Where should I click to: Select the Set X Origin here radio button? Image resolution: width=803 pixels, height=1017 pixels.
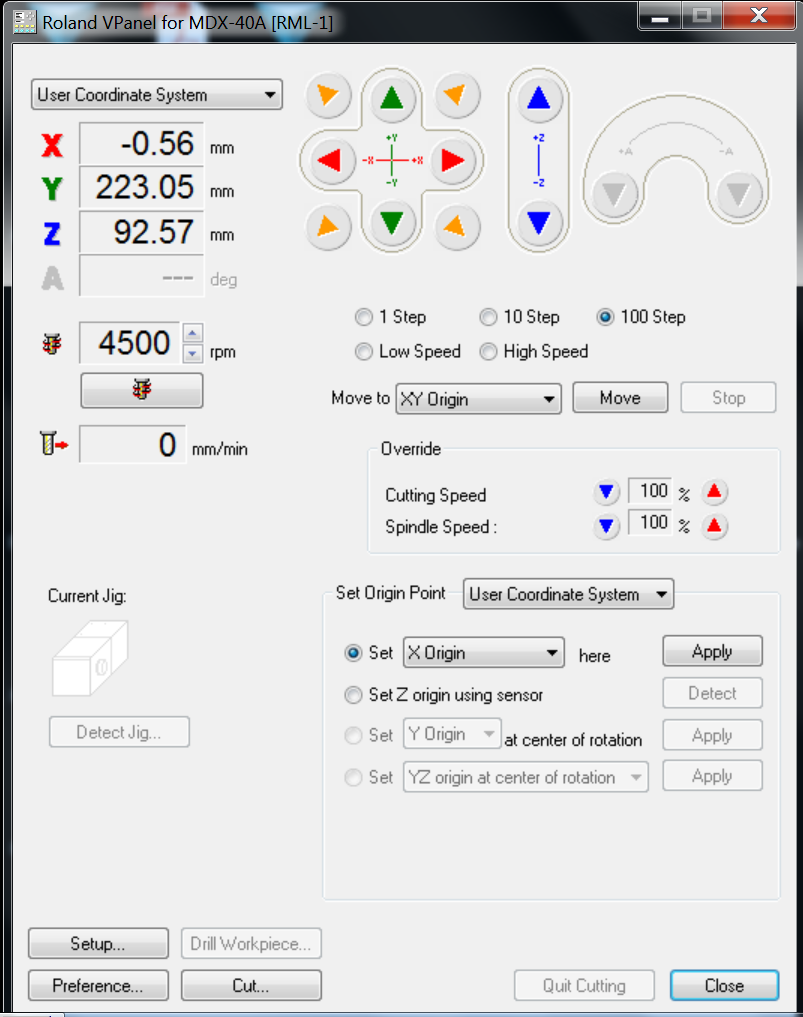point(353,652)
